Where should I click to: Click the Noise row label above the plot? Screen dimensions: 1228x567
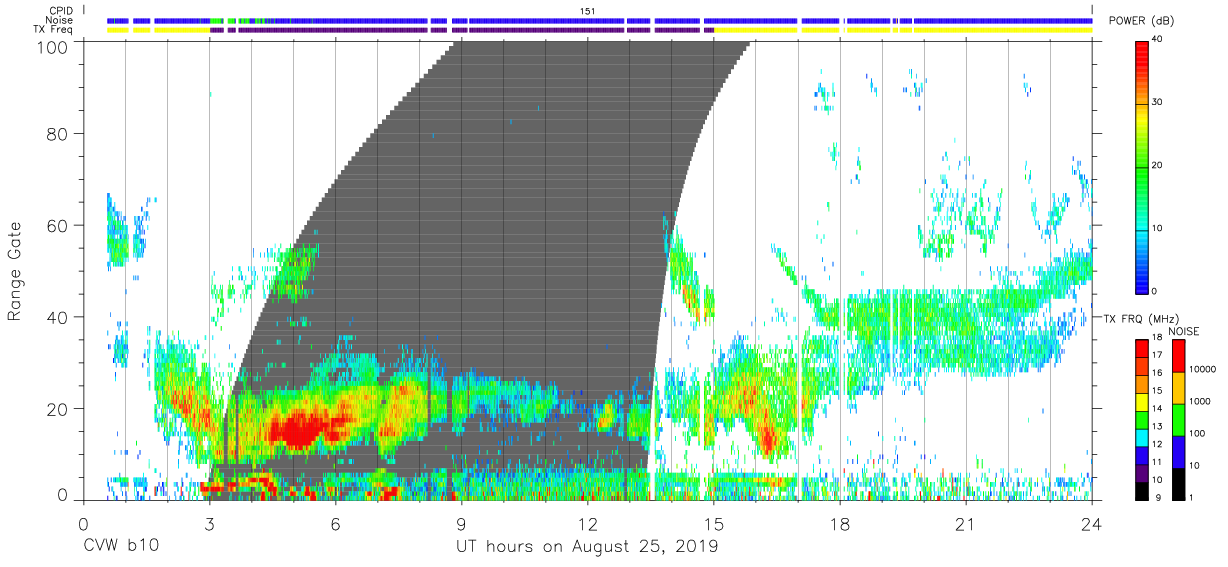(x=60, y=20)
